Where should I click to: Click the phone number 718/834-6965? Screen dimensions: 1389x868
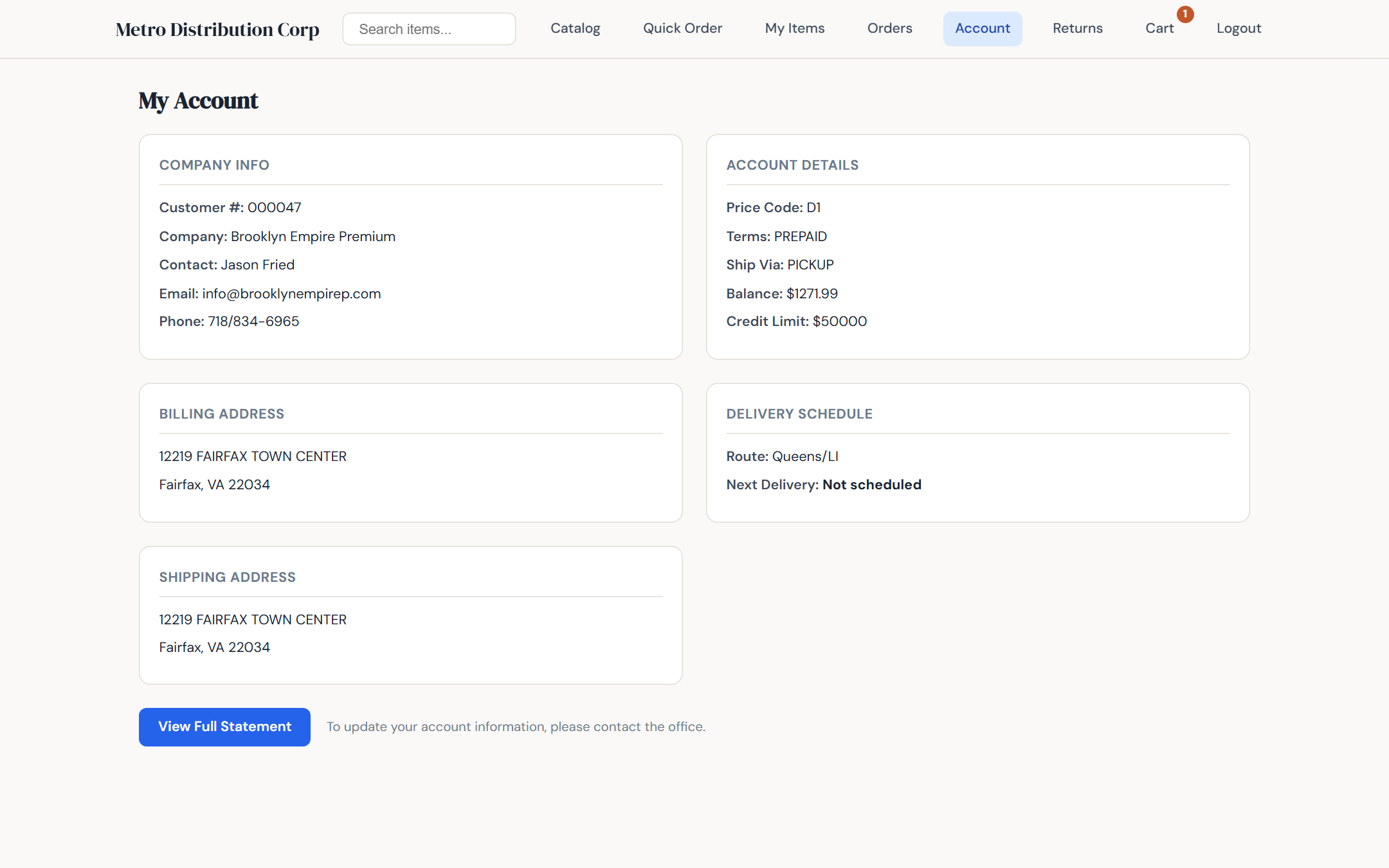coord(253,321)
